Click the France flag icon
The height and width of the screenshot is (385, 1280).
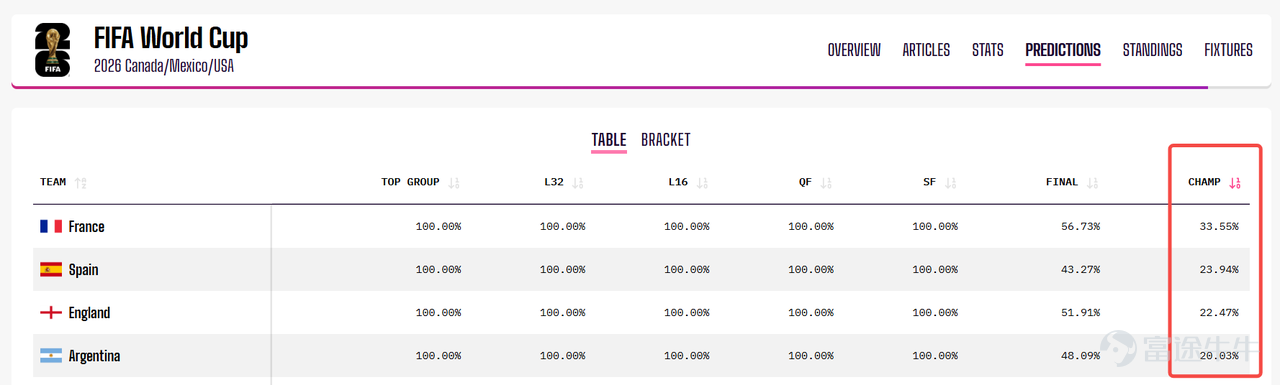(51, 227)
